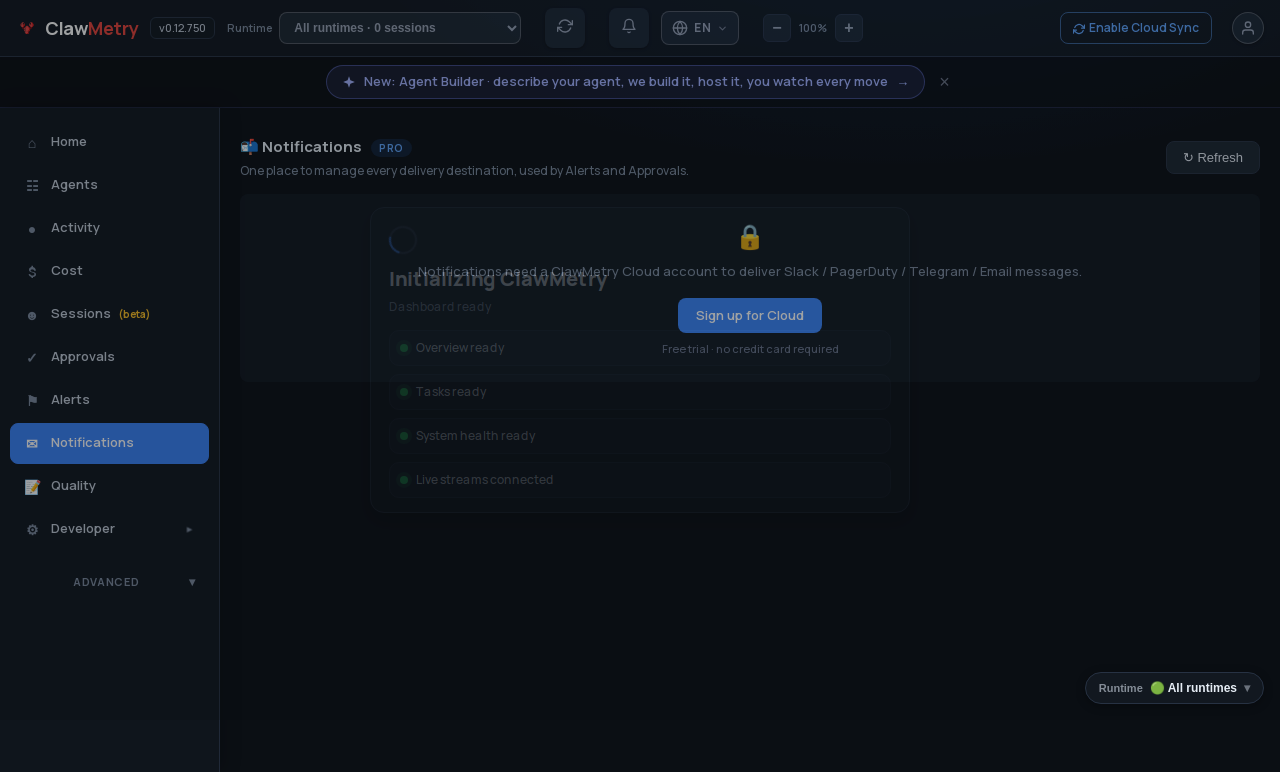
Task: Click the ClawMetry brand name
Action: click(92, 28)
